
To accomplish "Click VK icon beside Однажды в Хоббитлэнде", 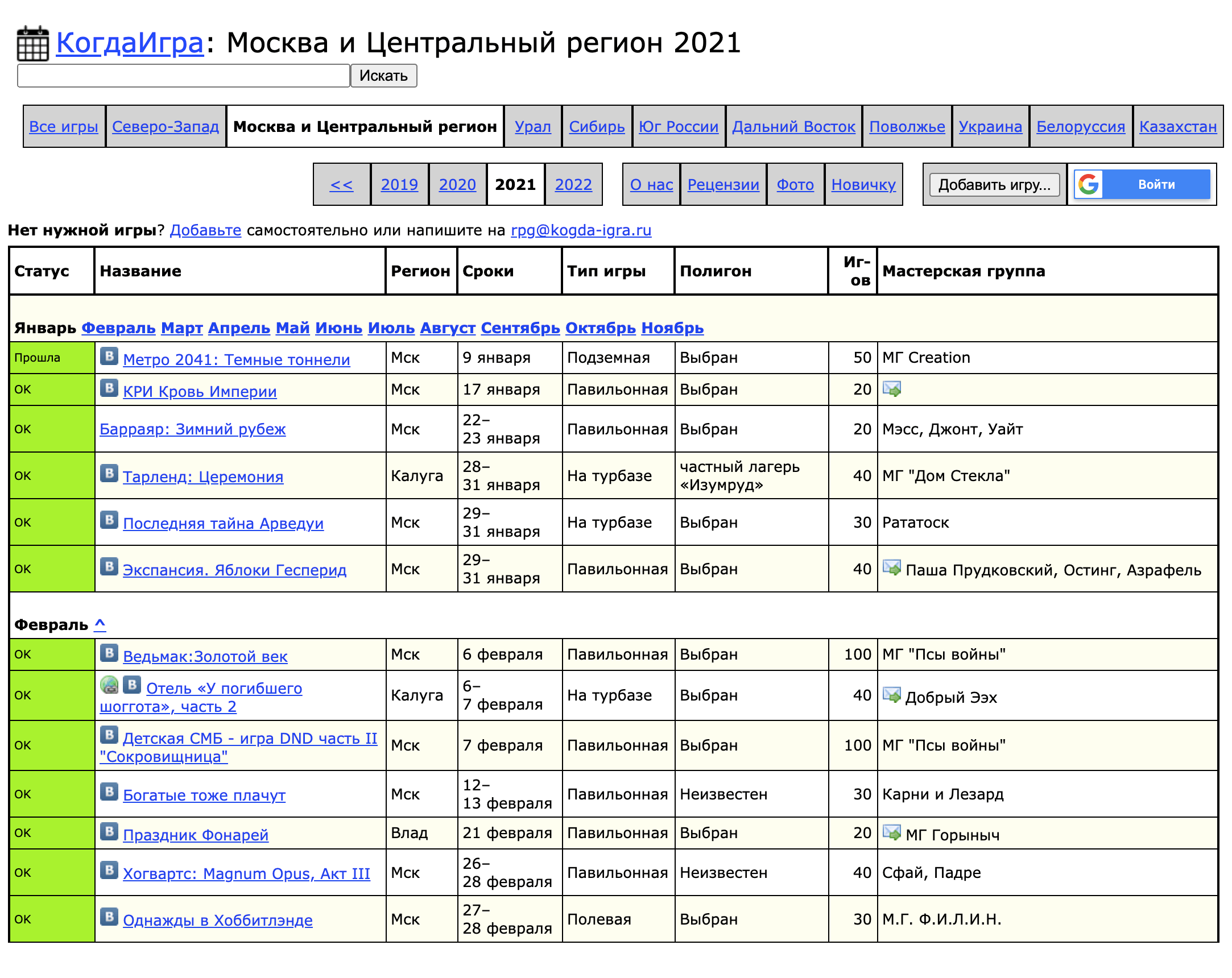I will pos(109,917).
